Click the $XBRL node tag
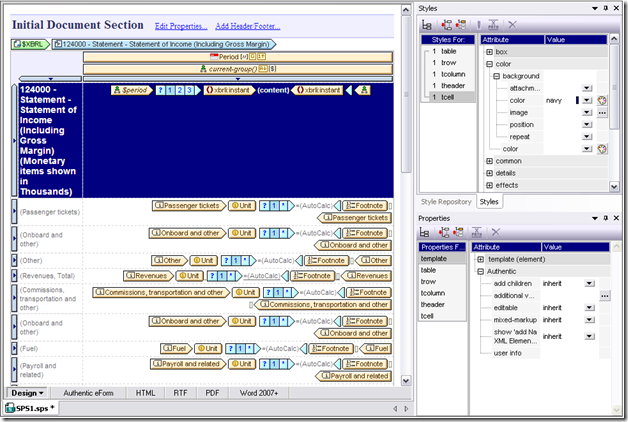This screenshot has width=628, height=422. click(30, 44)
